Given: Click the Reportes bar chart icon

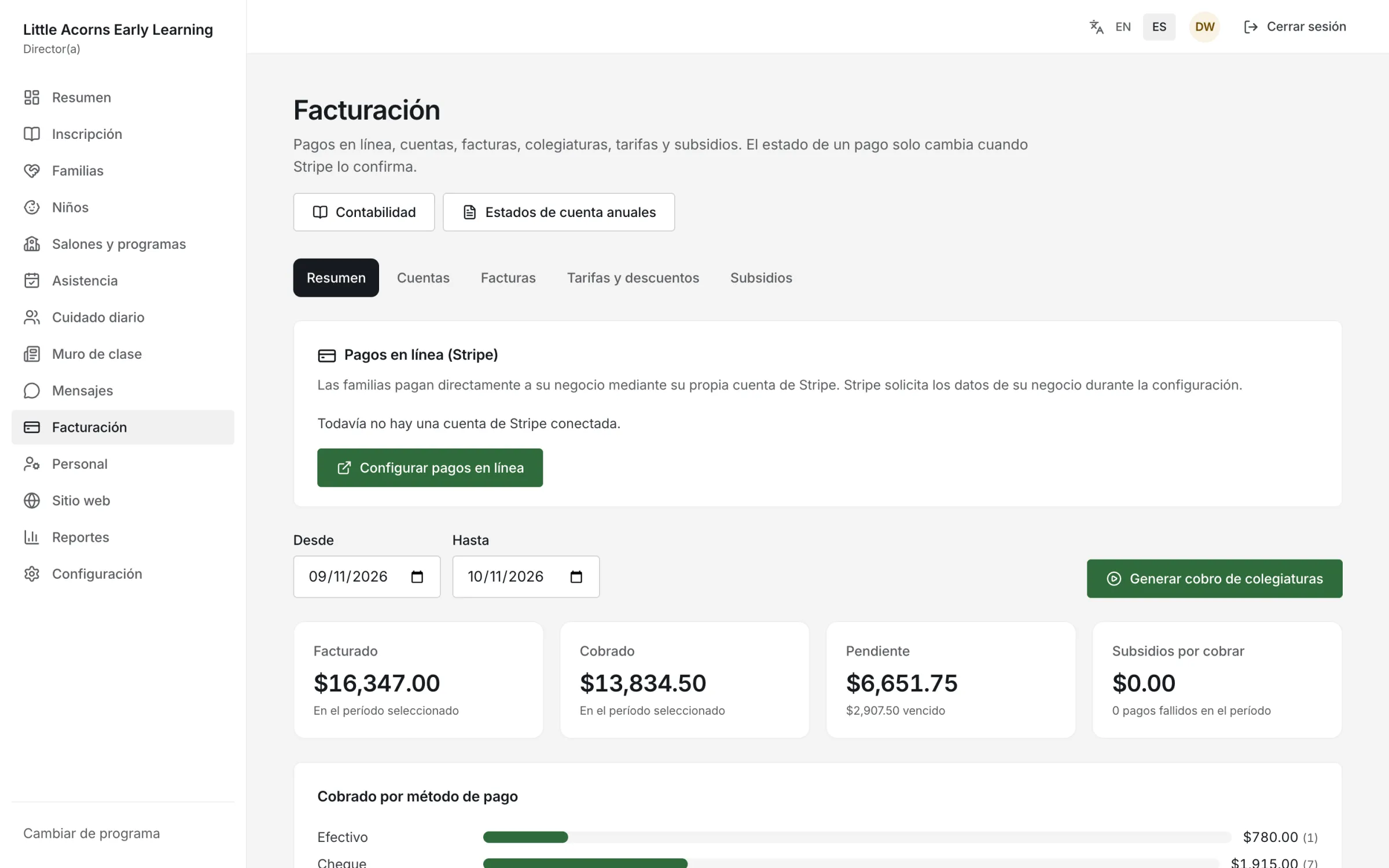Looking at the screenshot, I should 32,537.
